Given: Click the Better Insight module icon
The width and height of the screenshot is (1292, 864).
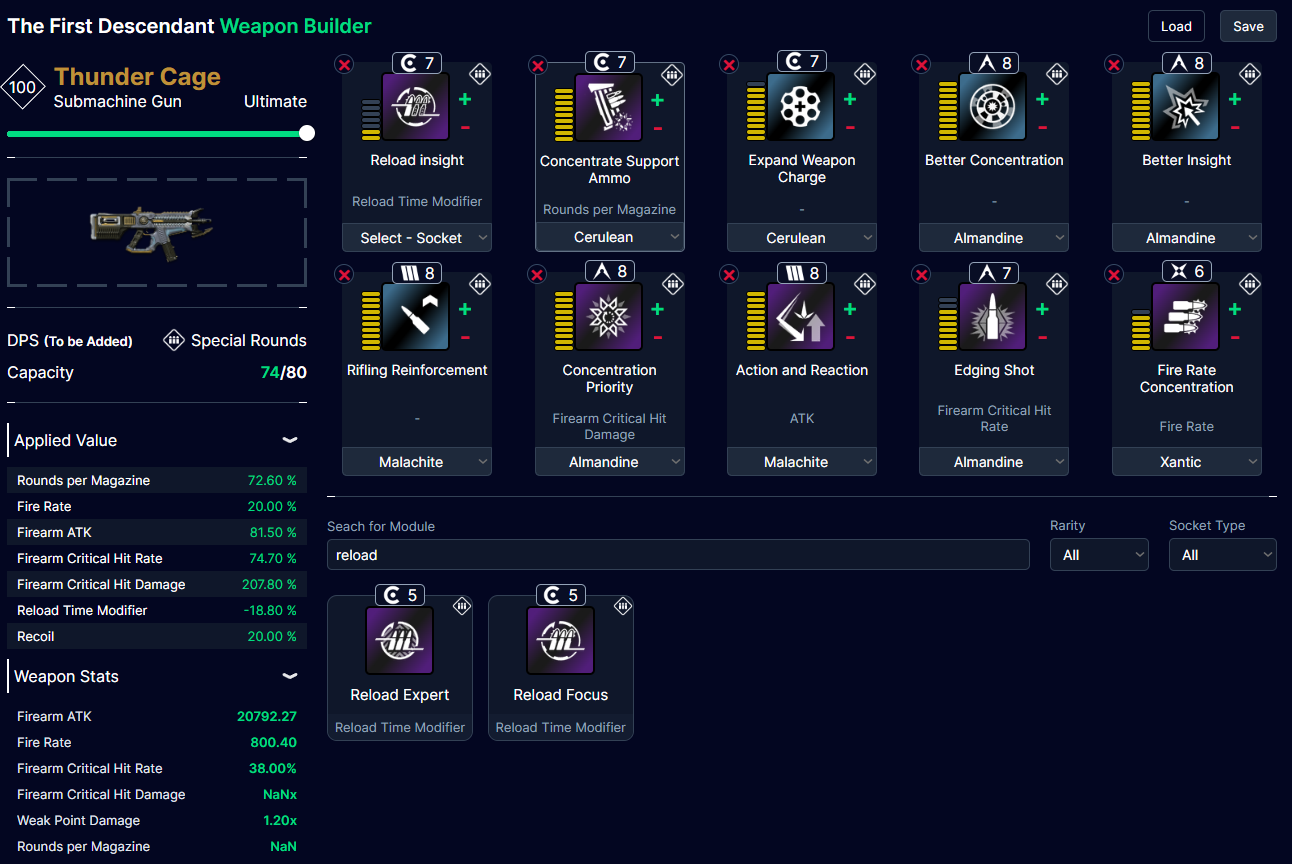Looking at the screenshot, I should tap(1186, 107).
